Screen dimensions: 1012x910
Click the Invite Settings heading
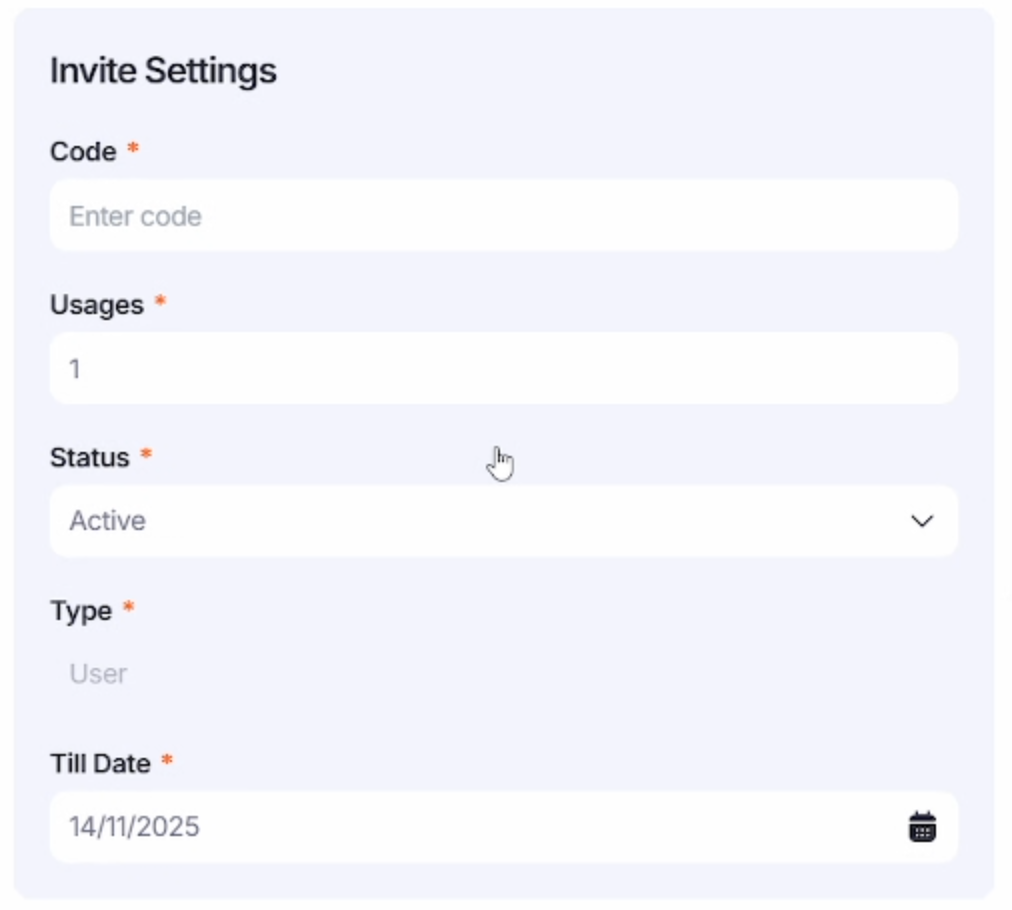point(163,71)
